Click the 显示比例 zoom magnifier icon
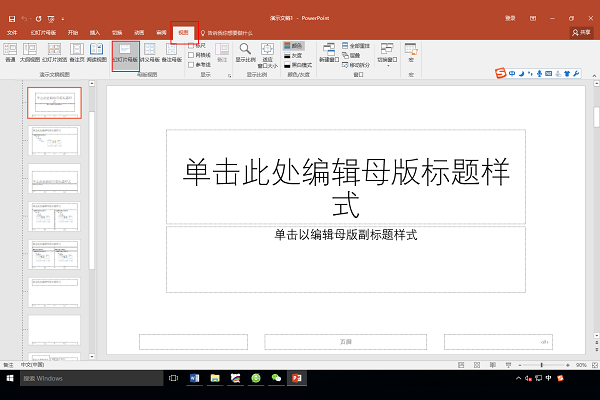 click(245, 51)
